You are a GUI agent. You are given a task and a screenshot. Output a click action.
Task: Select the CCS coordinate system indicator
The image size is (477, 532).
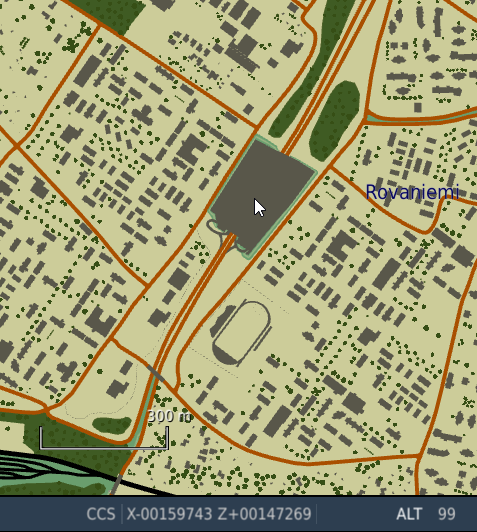click(101, 514)
